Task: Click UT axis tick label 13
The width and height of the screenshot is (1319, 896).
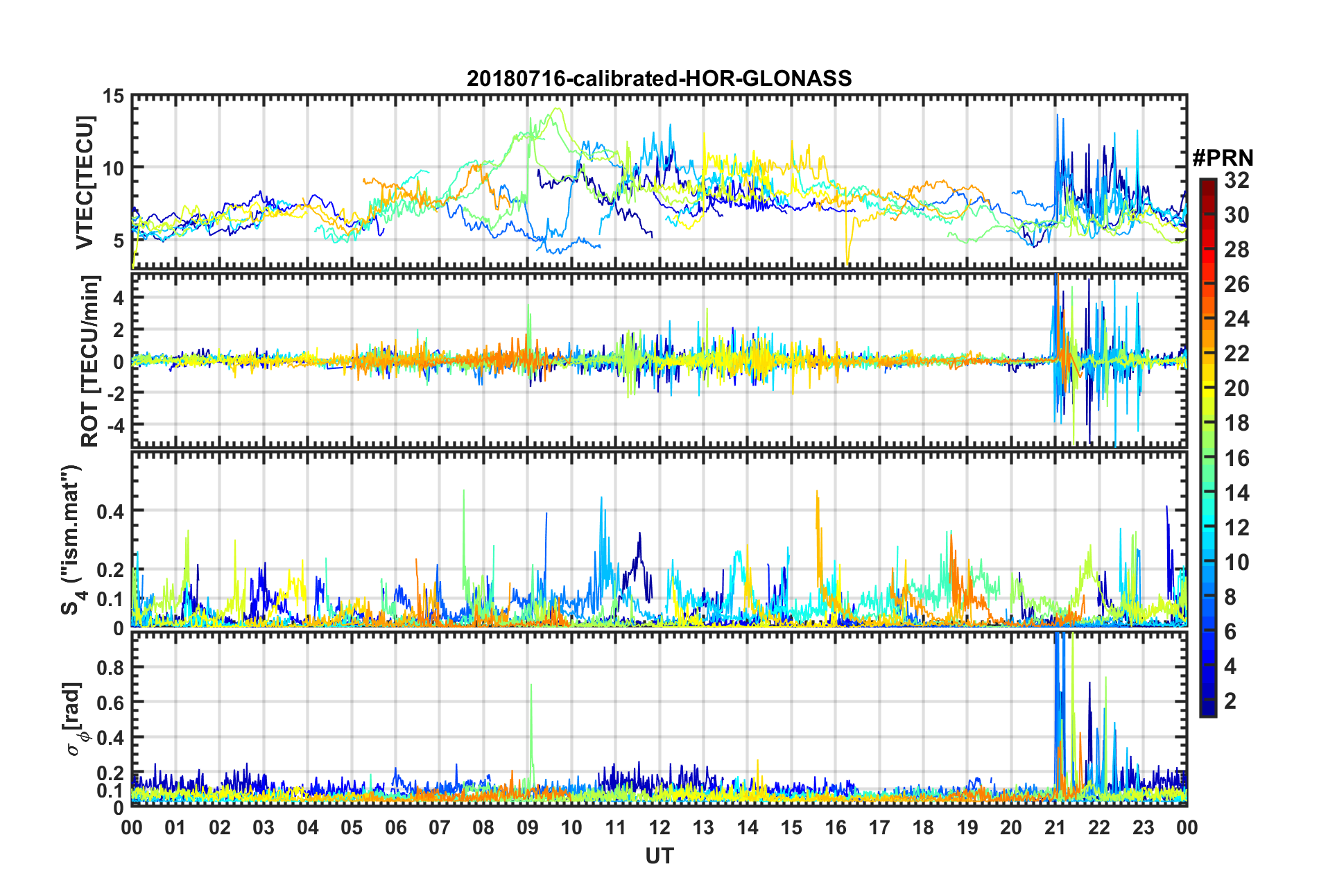Action: click(x=703, y=827)
